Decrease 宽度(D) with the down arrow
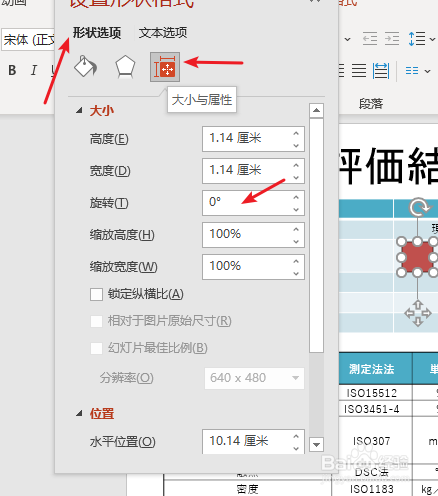The width and height of the screenshot is (438, 496). click(x=296, y=177)
